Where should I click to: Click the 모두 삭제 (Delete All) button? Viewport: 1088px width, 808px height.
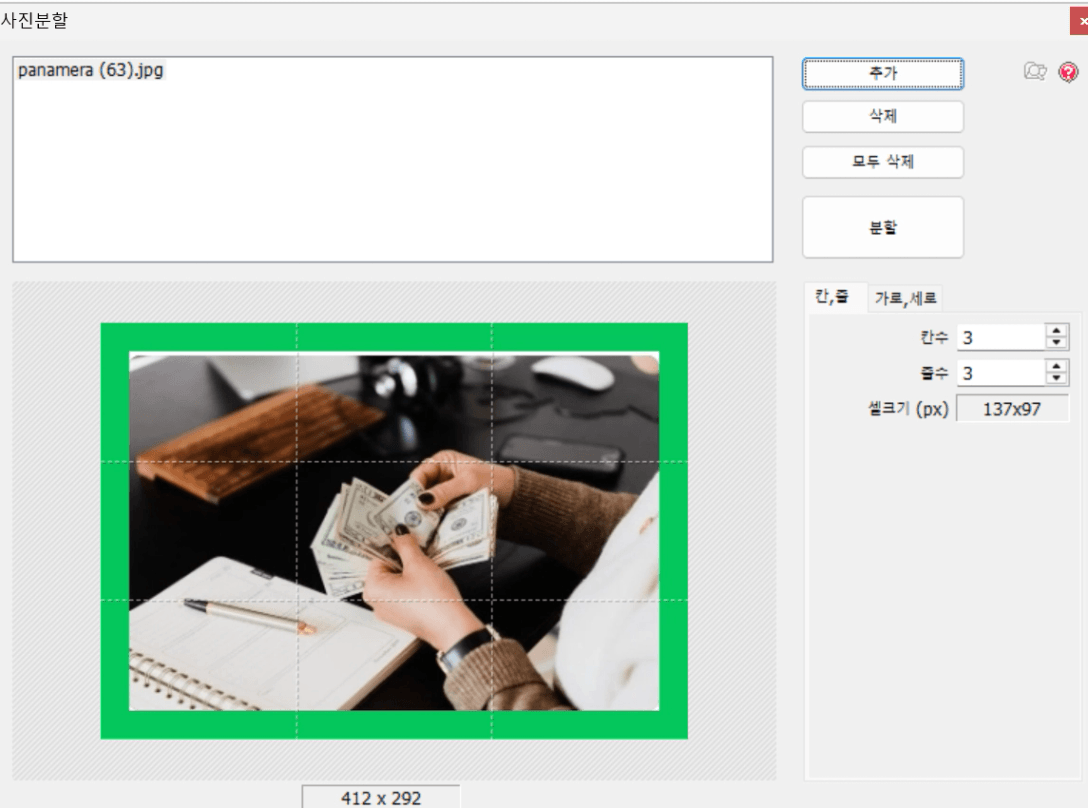click(x=883, y=162)
